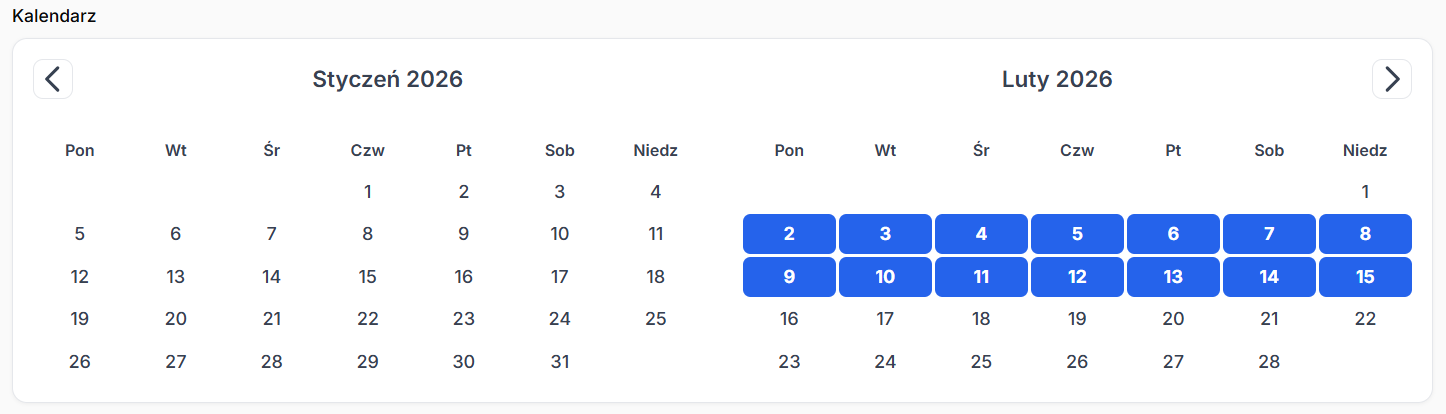The width and height of the screenshot is (1446, 414).
Task: Pick February 28, 2026
Action: click(1269, 361)
